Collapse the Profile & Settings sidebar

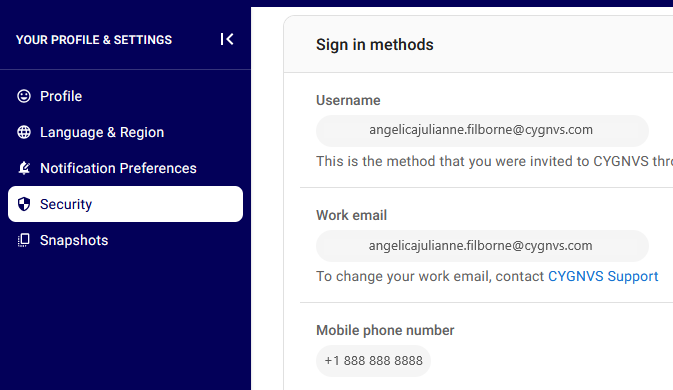227,39
